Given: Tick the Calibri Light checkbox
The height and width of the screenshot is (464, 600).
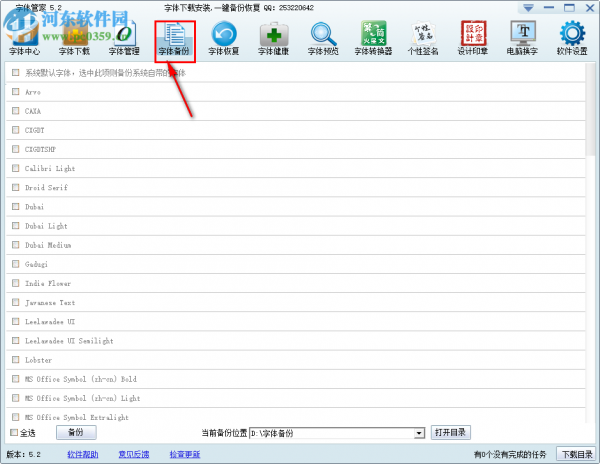Looking at the screenshot, I should pos(15,168).
